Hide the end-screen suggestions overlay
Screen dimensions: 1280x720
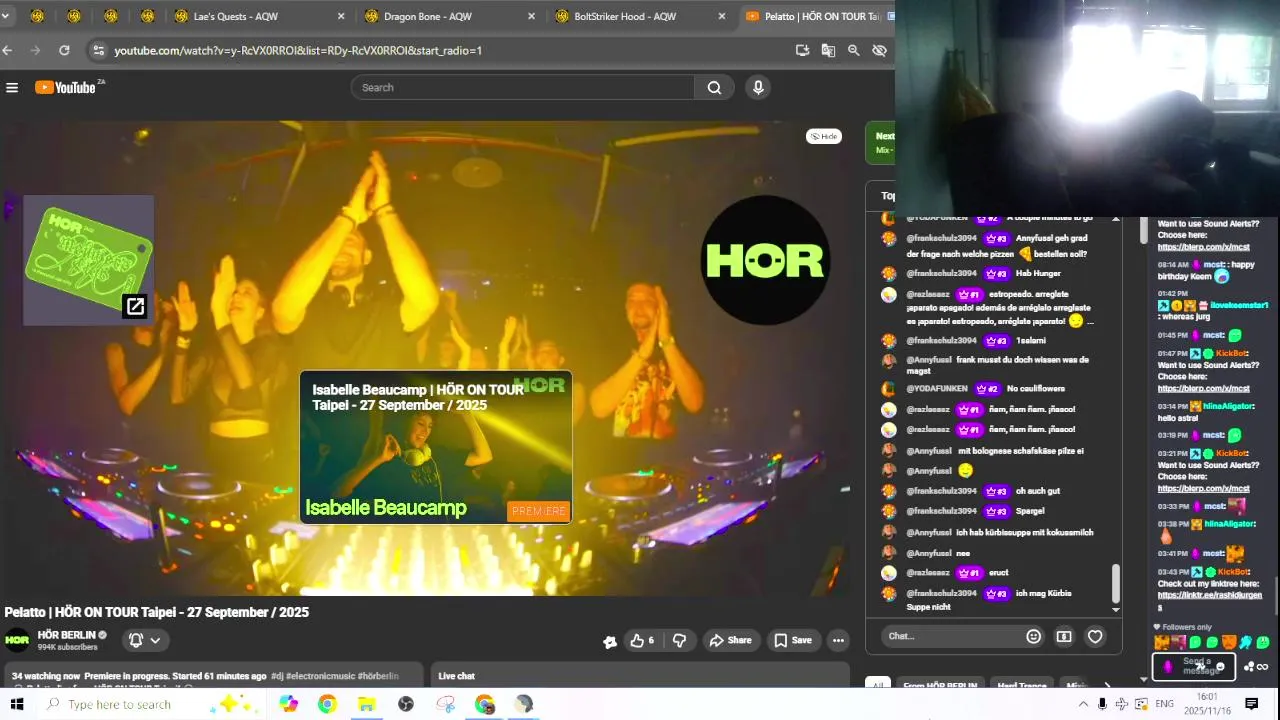pos(824,136)
